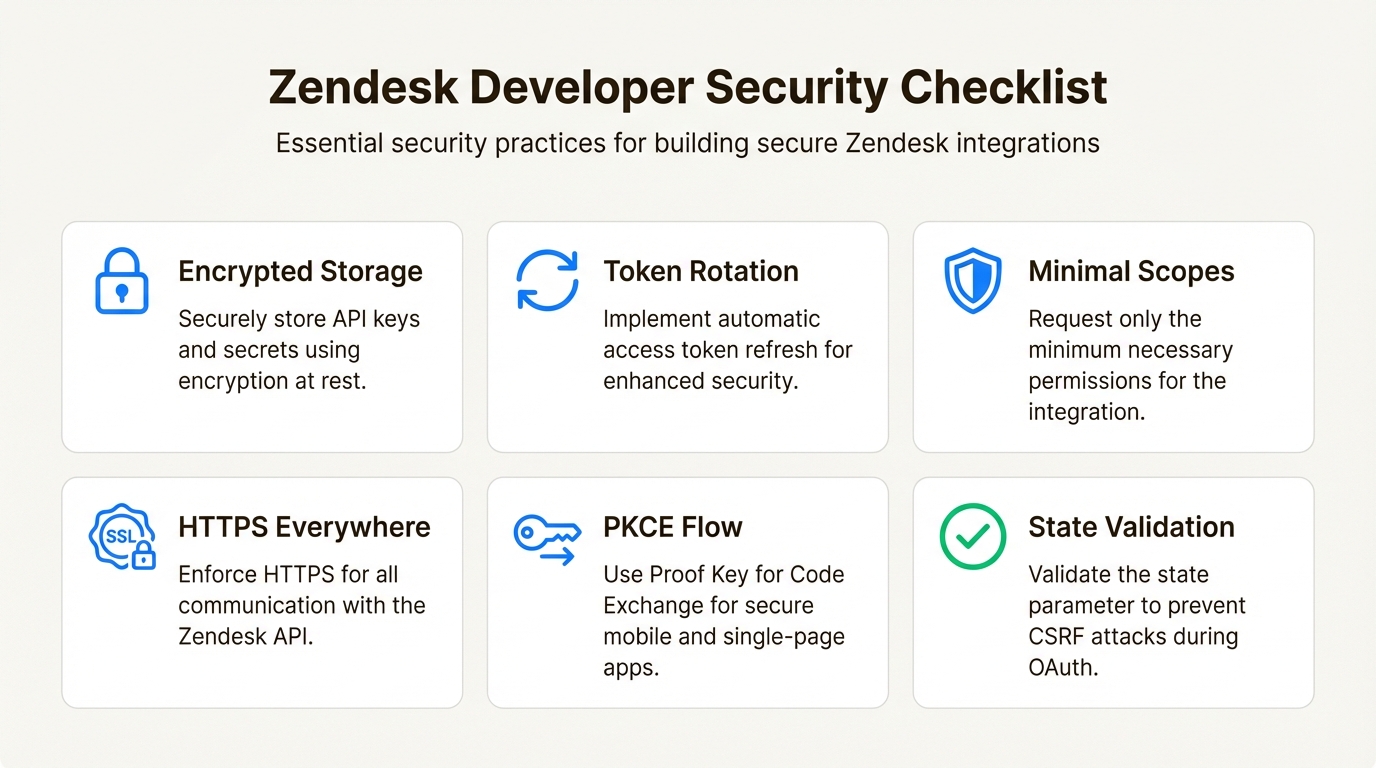
Task: Click the Essential security practices subtitle
Action: click(x=688, y=143)
